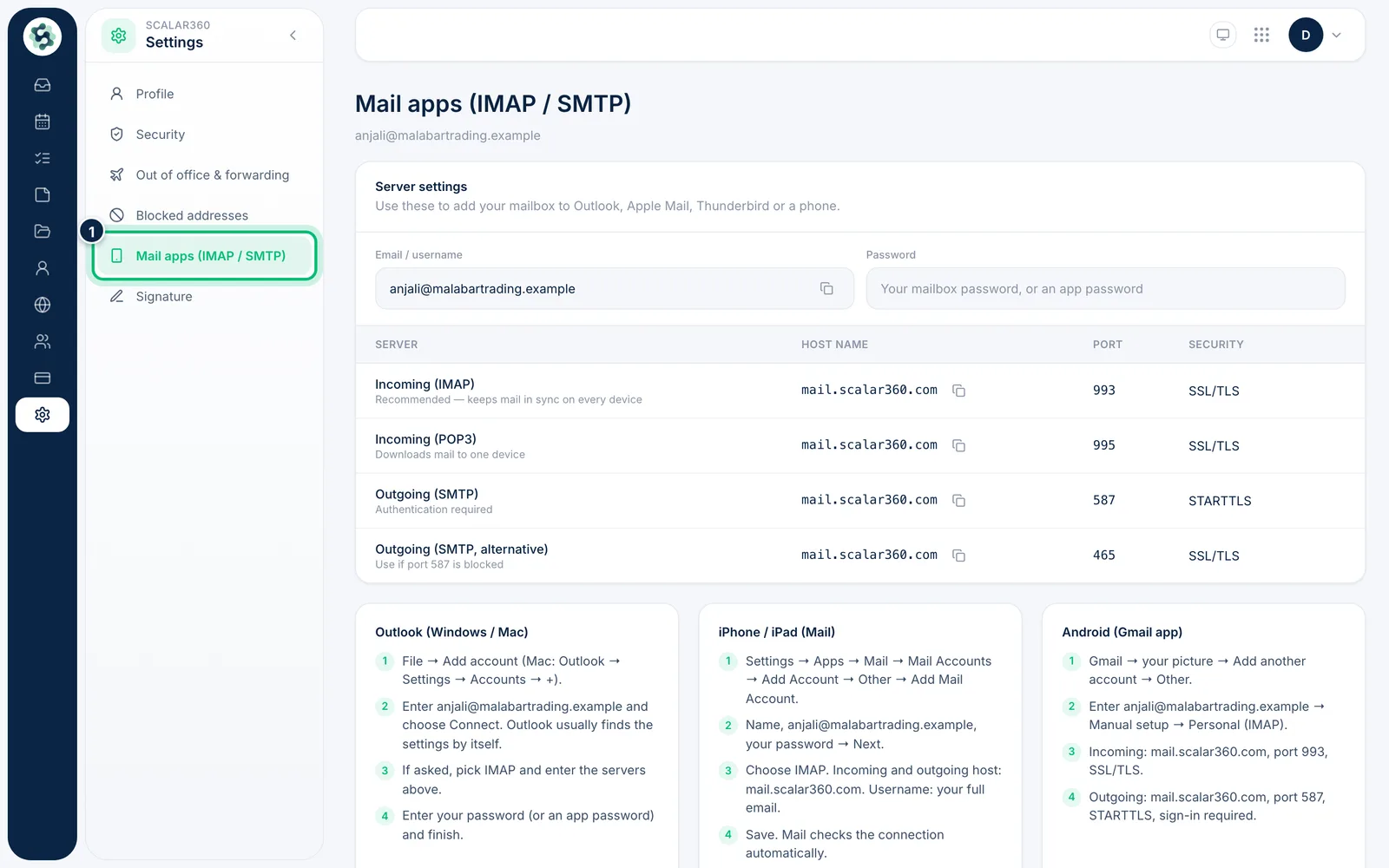Open the files folder icon

coord(42,232)
